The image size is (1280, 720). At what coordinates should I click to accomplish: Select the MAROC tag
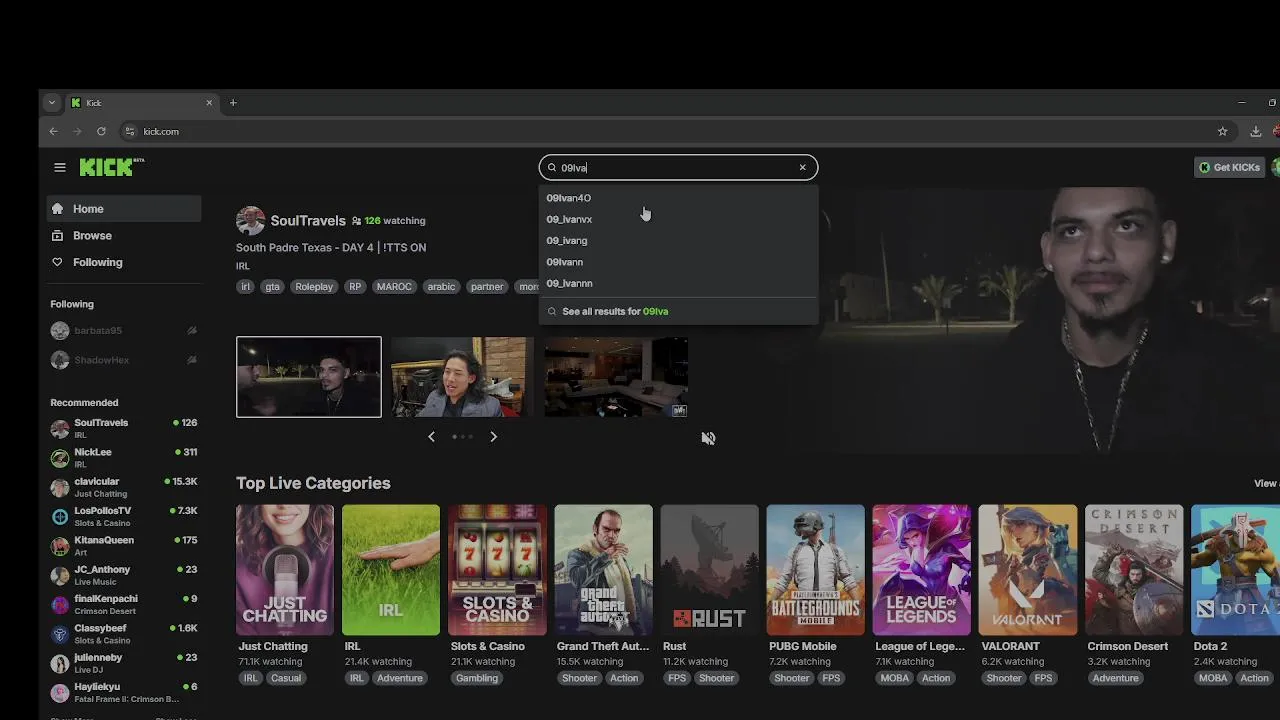[x=394, y=287]
